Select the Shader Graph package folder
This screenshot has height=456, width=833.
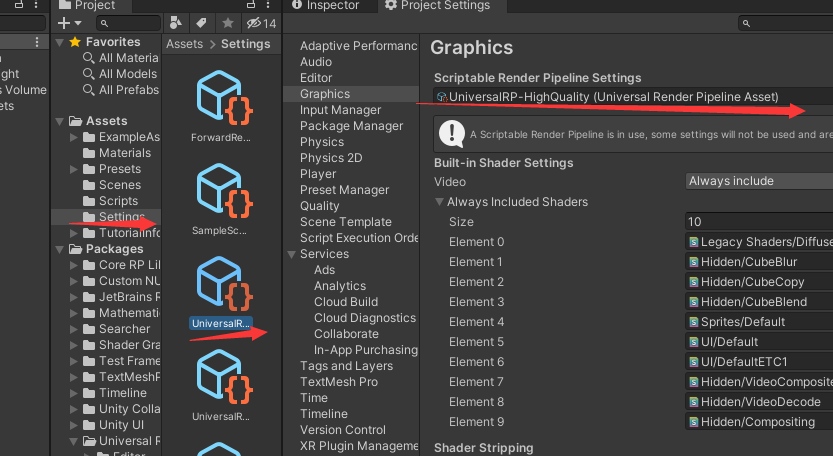[x=121, y=345]
